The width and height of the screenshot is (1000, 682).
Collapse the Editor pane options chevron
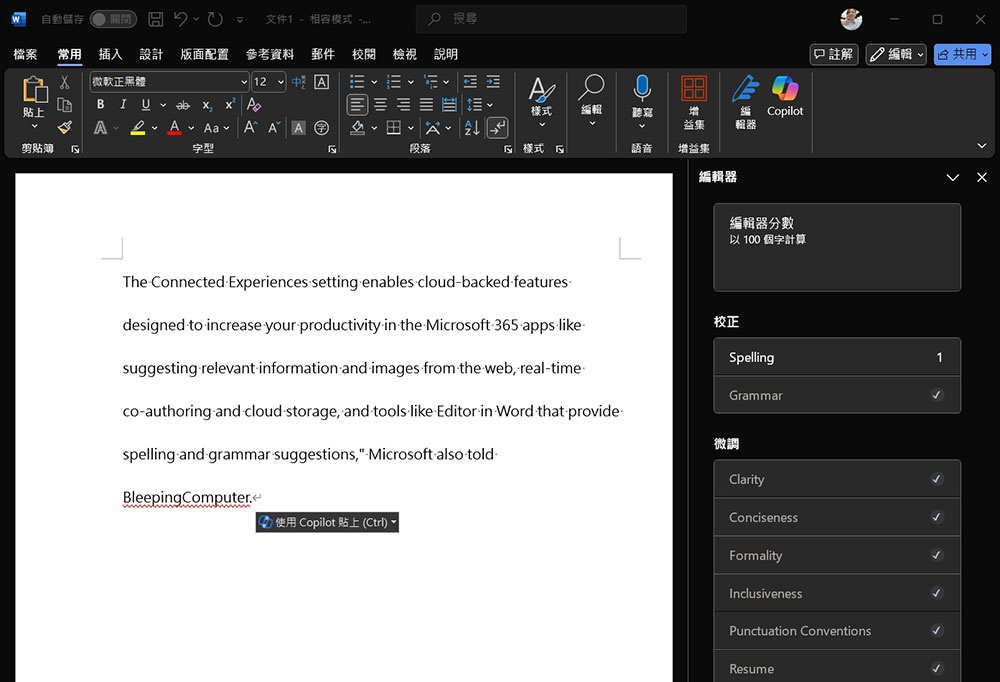tap(953, 177)
